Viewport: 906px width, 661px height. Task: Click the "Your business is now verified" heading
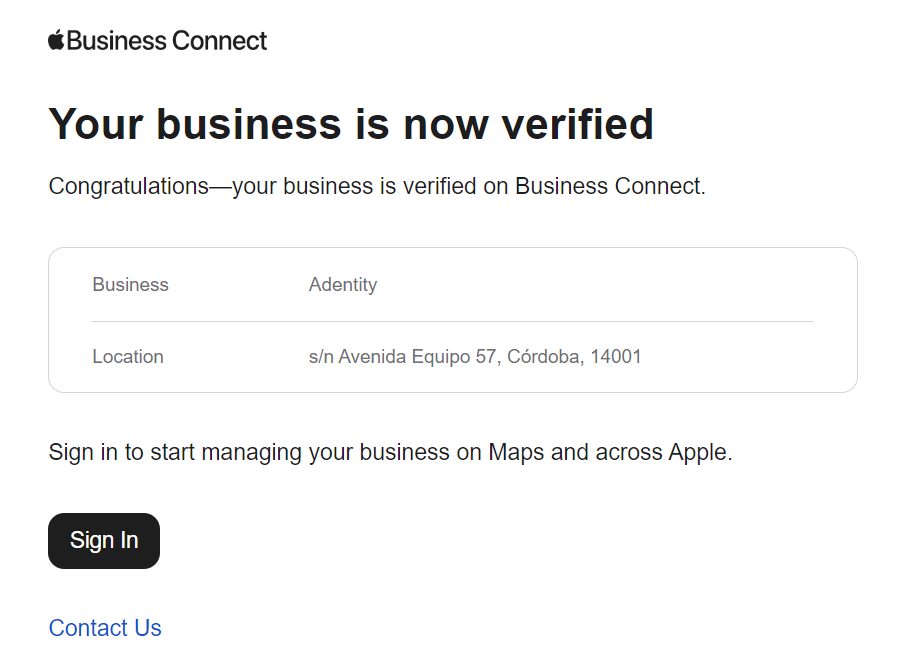click(x=351, y=124)
